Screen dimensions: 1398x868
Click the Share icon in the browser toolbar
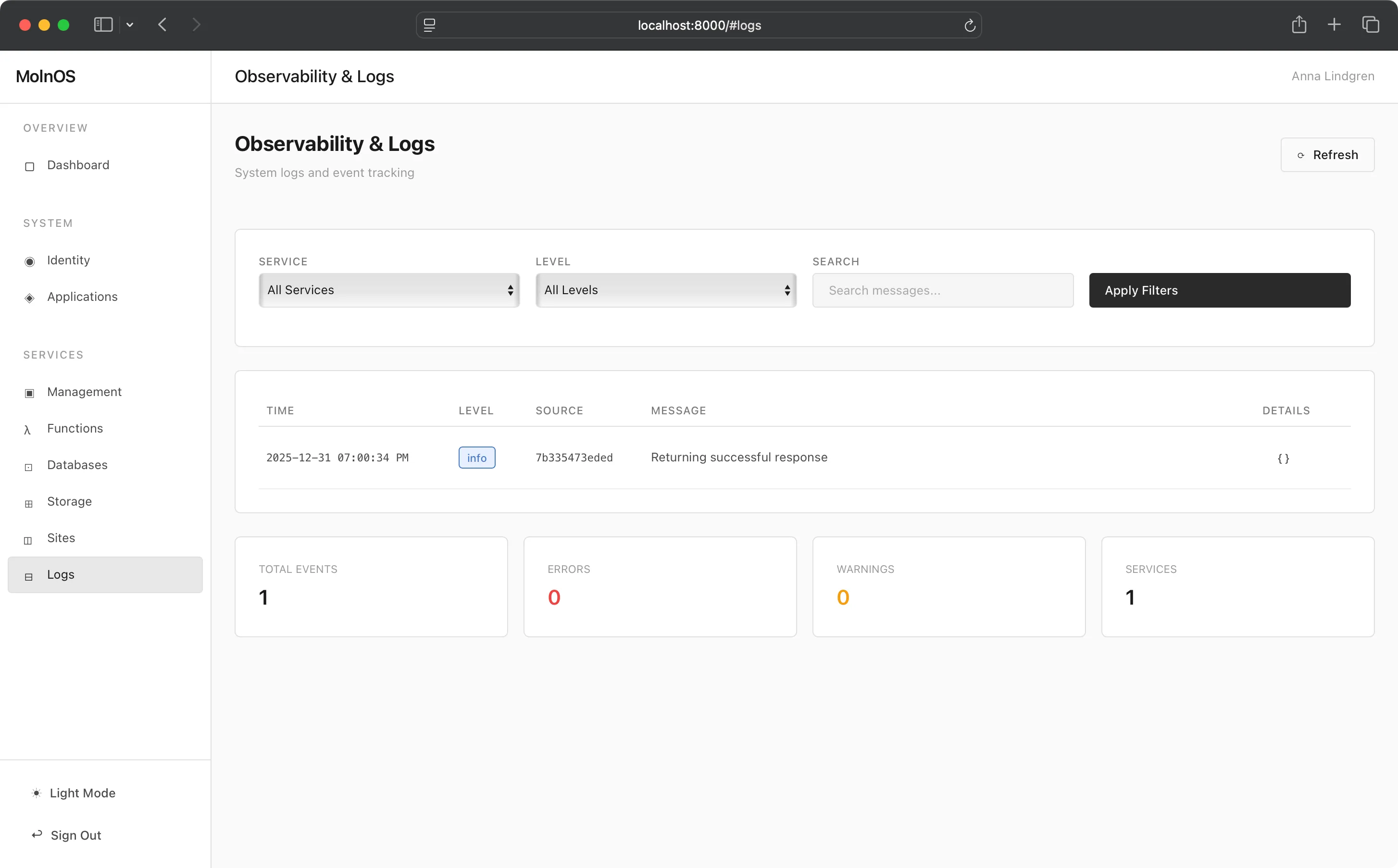(1298, 25)
